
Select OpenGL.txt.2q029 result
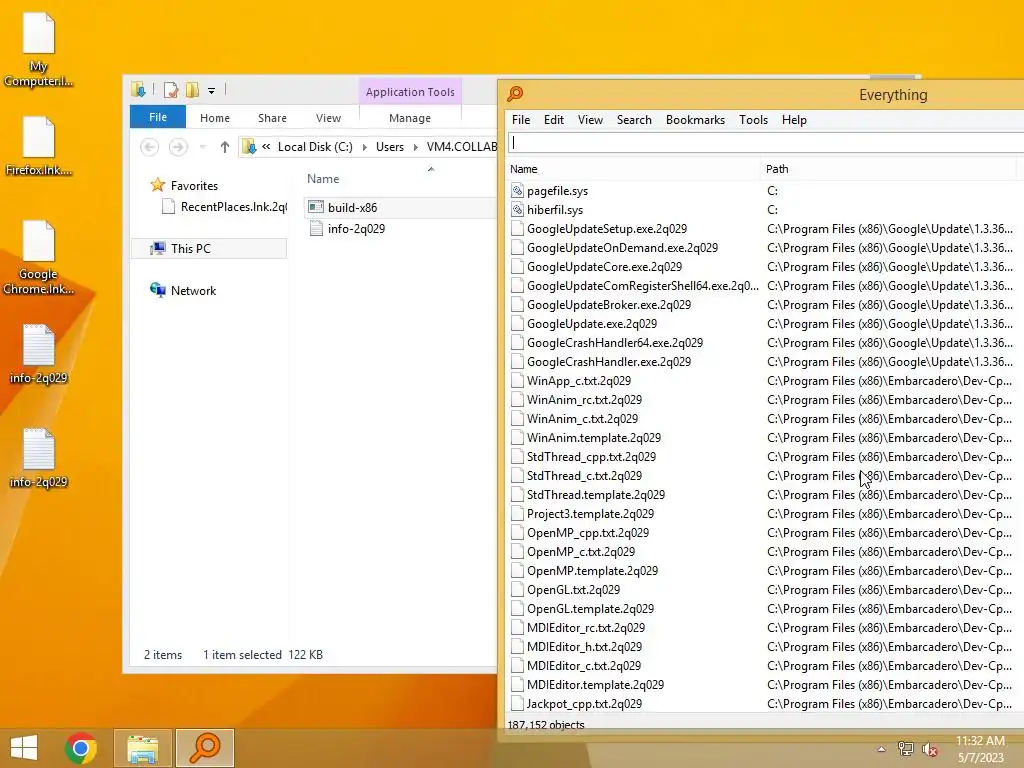click(x=573, y=590)
